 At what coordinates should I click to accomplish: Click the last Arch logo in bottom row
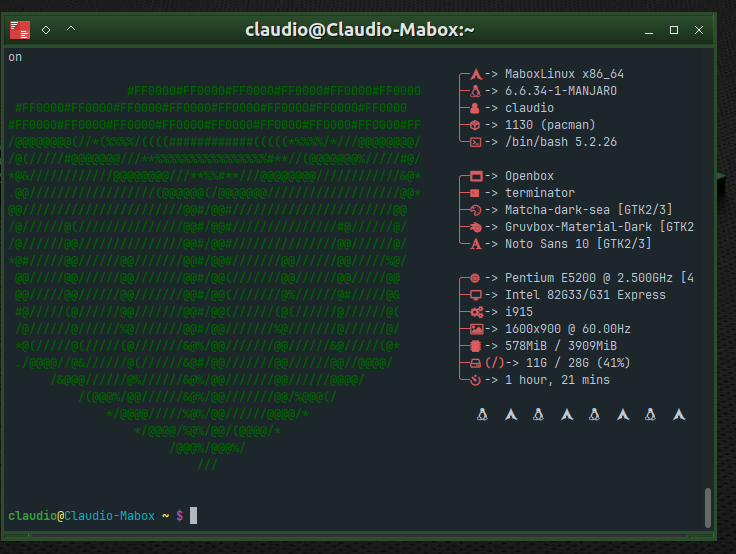(x=679, y=414)
